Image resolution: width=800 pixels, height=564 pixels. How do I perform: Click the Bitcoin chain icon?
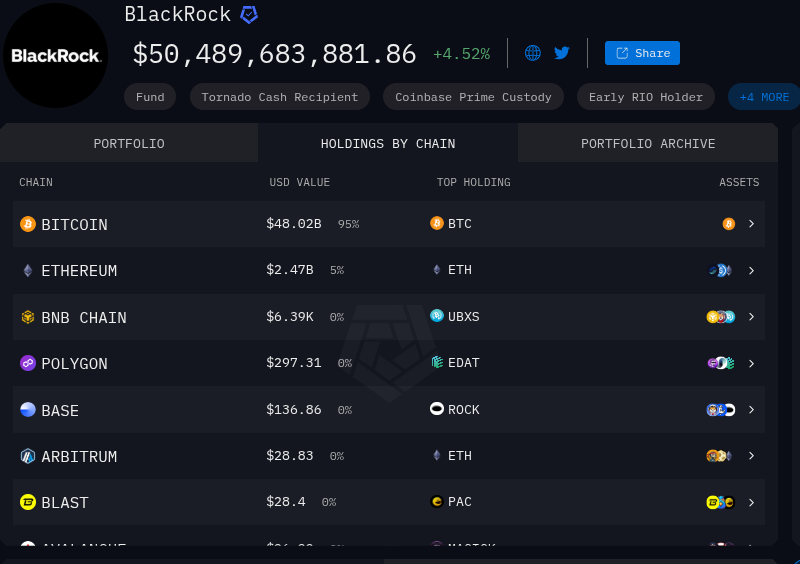pos(28,224)
